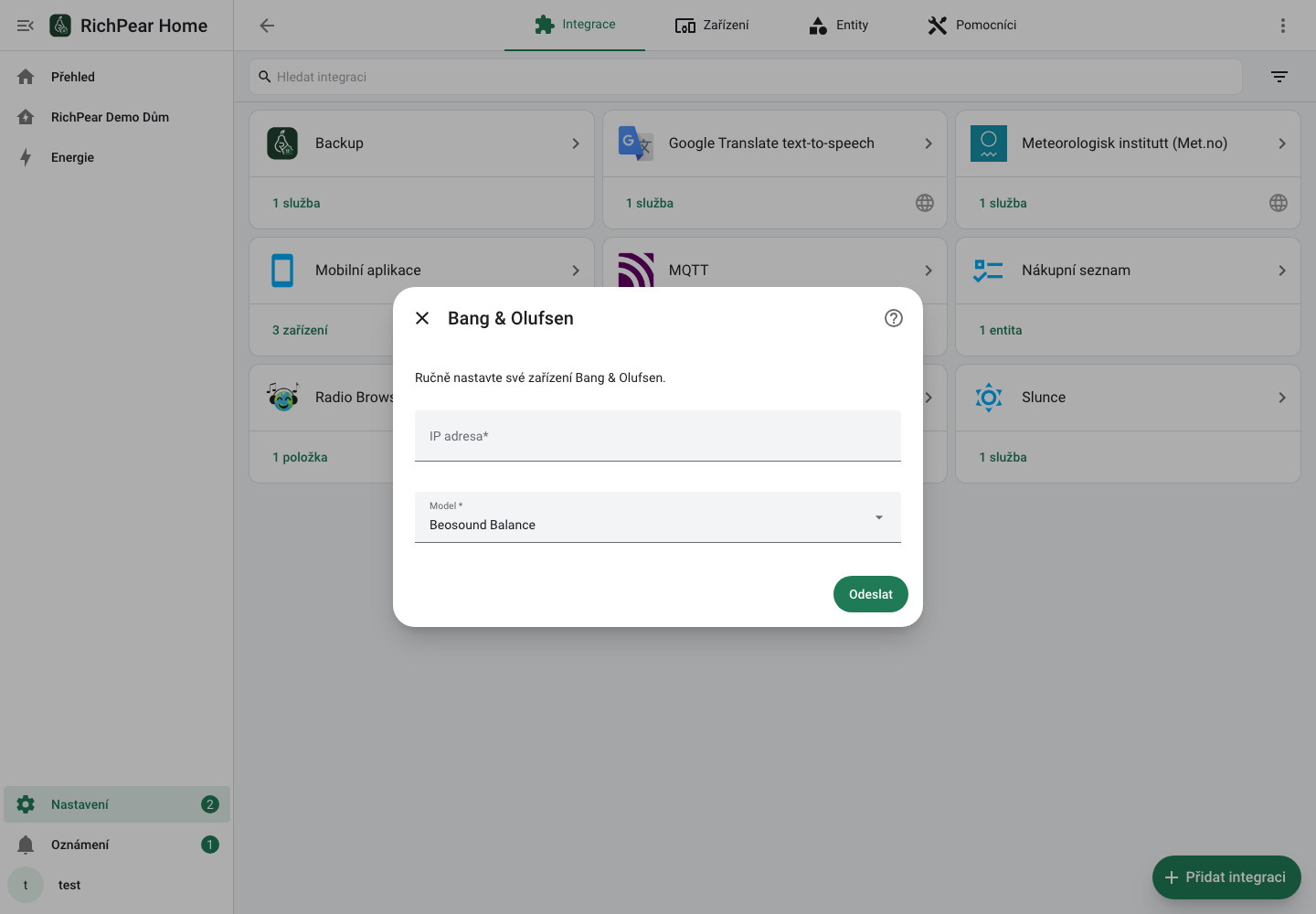
Task: Expand the Meteorologisk institutt chevron
Action: click(x=1282, y=143)
